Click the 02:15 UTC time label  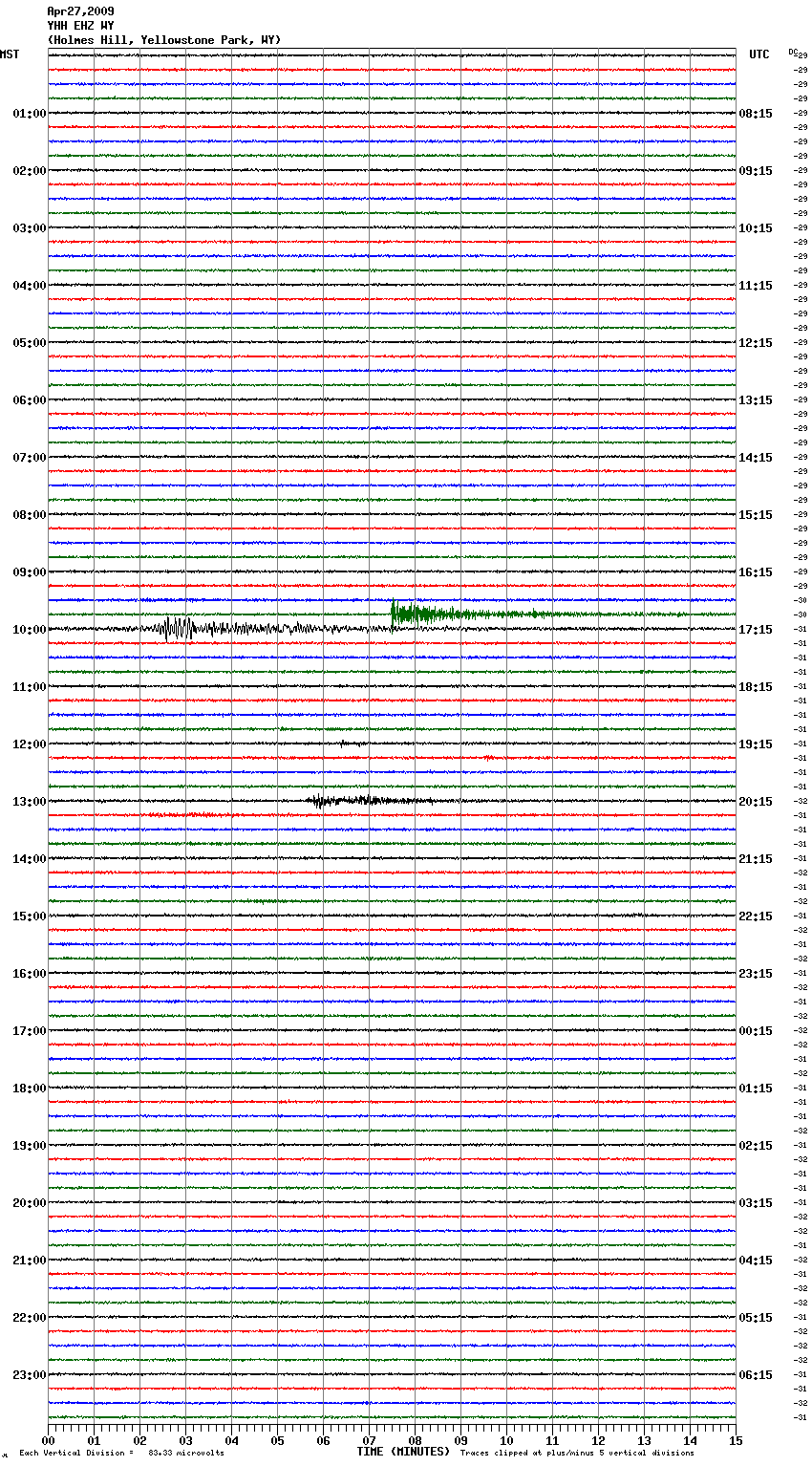[x=756, y=1146]
